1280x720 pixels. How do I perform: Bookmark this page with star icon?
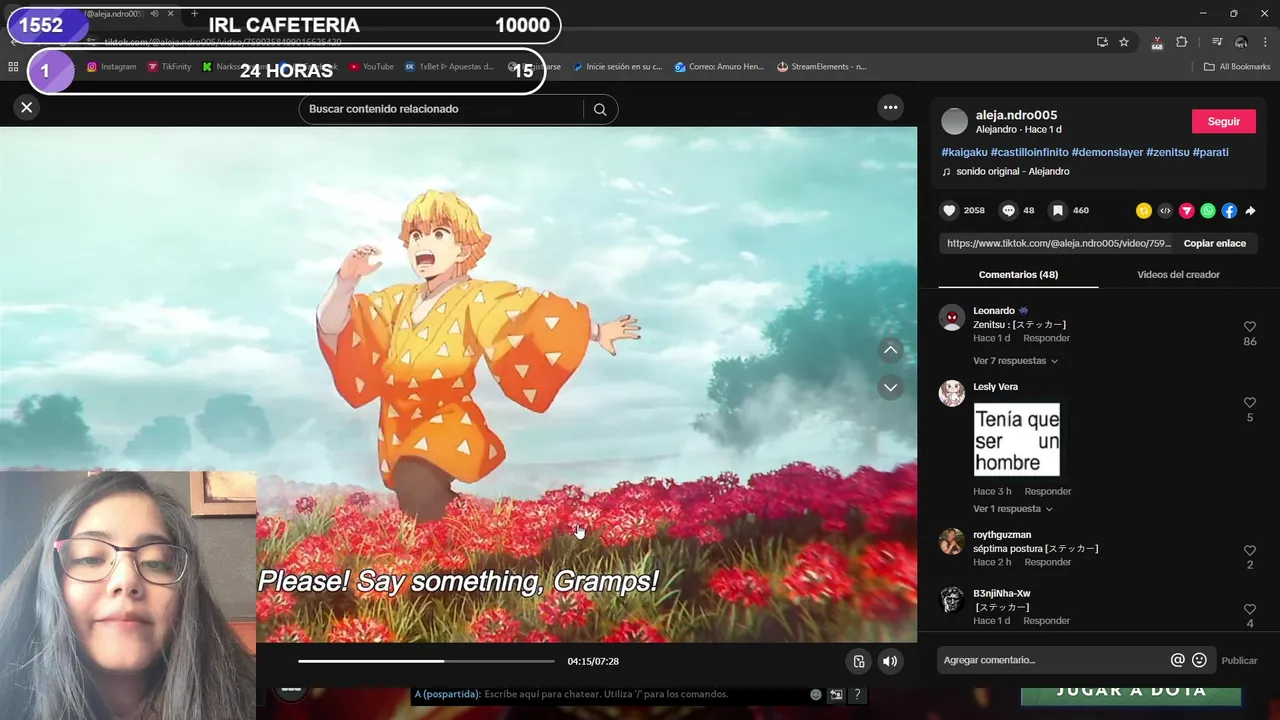click(x=1124, y=42)
